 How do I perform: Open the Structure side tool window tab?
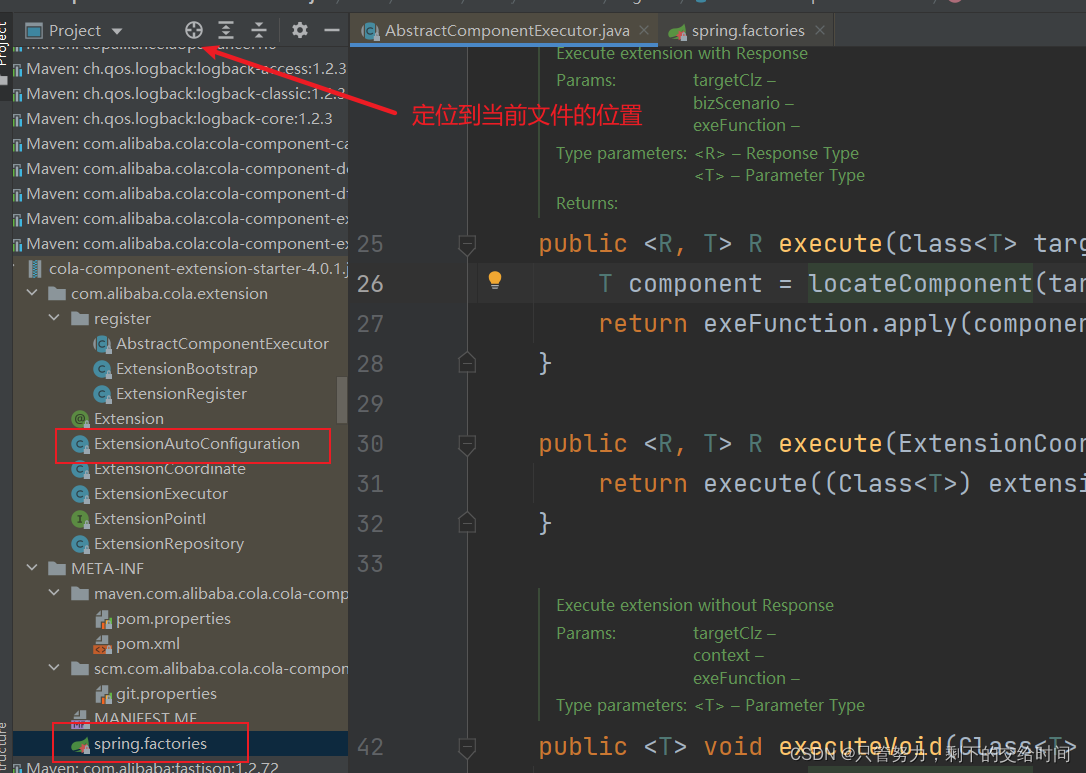pyautogui.click(x=5, y=748)
